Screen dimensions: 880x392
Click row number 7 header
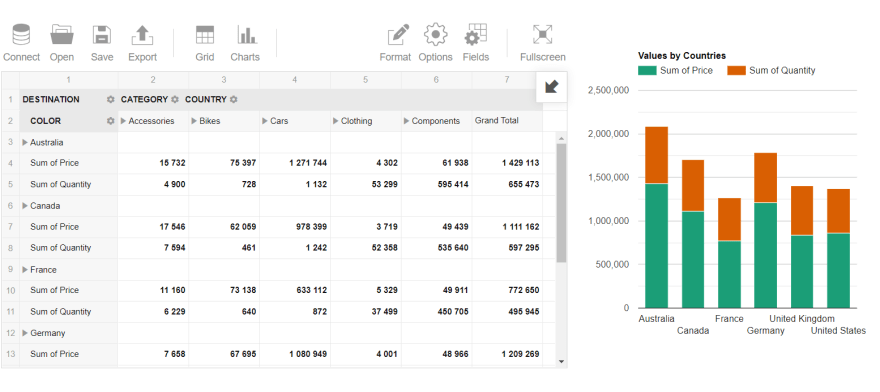(10, 227)
